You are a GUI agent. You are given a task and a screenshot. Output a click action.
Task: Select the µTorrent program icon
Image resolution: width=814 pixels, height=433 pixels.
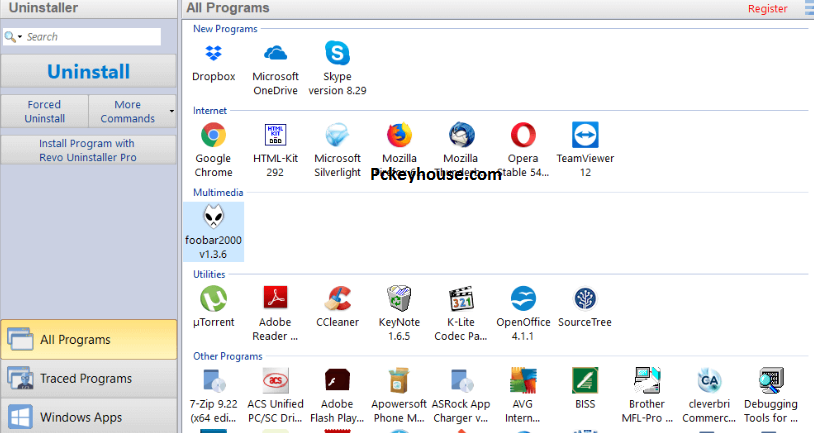pos(213,299)
